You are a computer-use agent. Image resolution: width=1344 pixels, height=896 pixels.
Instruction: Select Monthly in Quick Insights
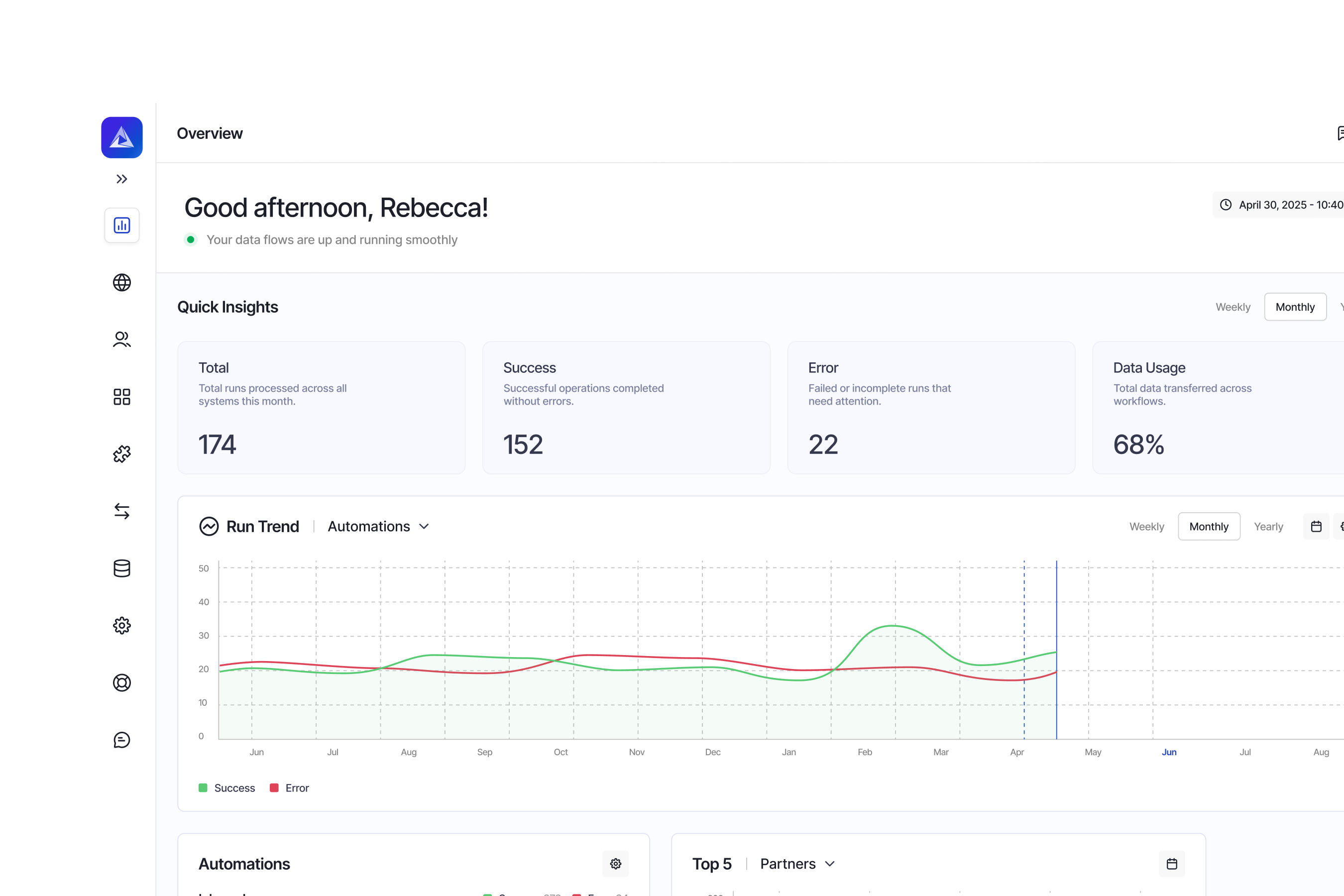(x=1294, y=307)
